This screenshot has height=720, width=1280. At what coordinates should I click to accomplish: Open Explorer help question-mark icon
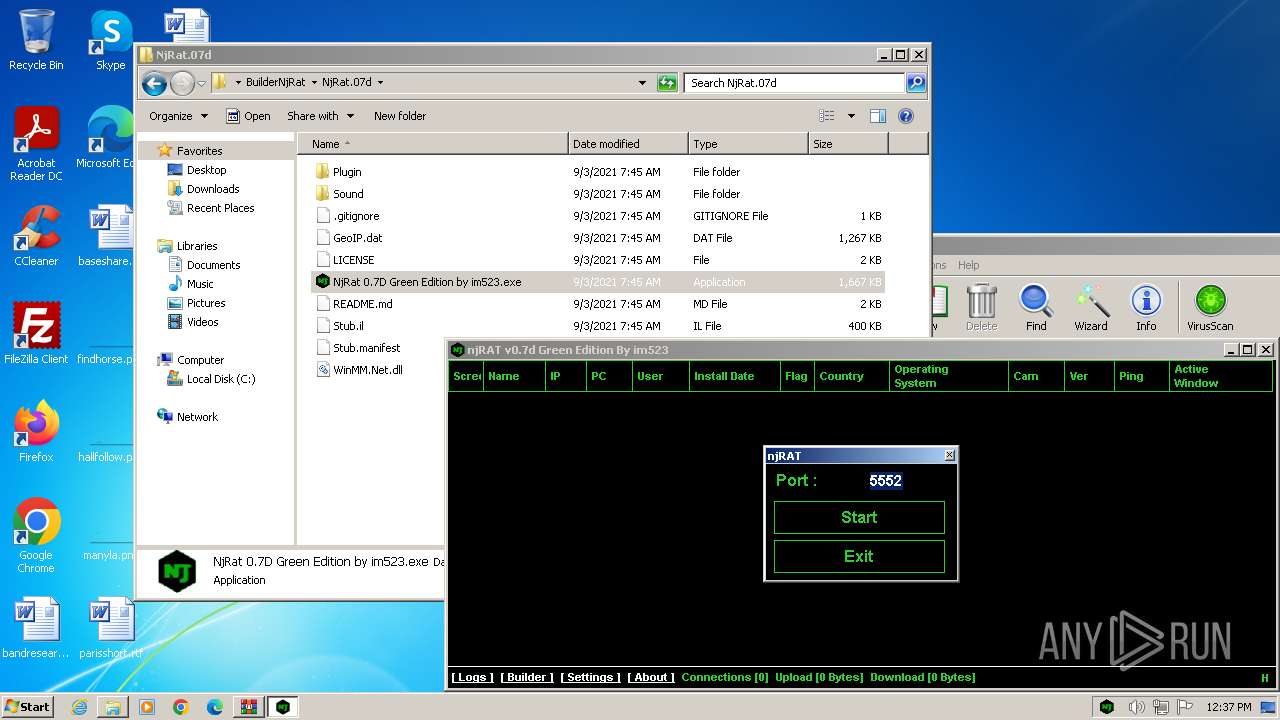pyautogui.click(x=906, y=116)
